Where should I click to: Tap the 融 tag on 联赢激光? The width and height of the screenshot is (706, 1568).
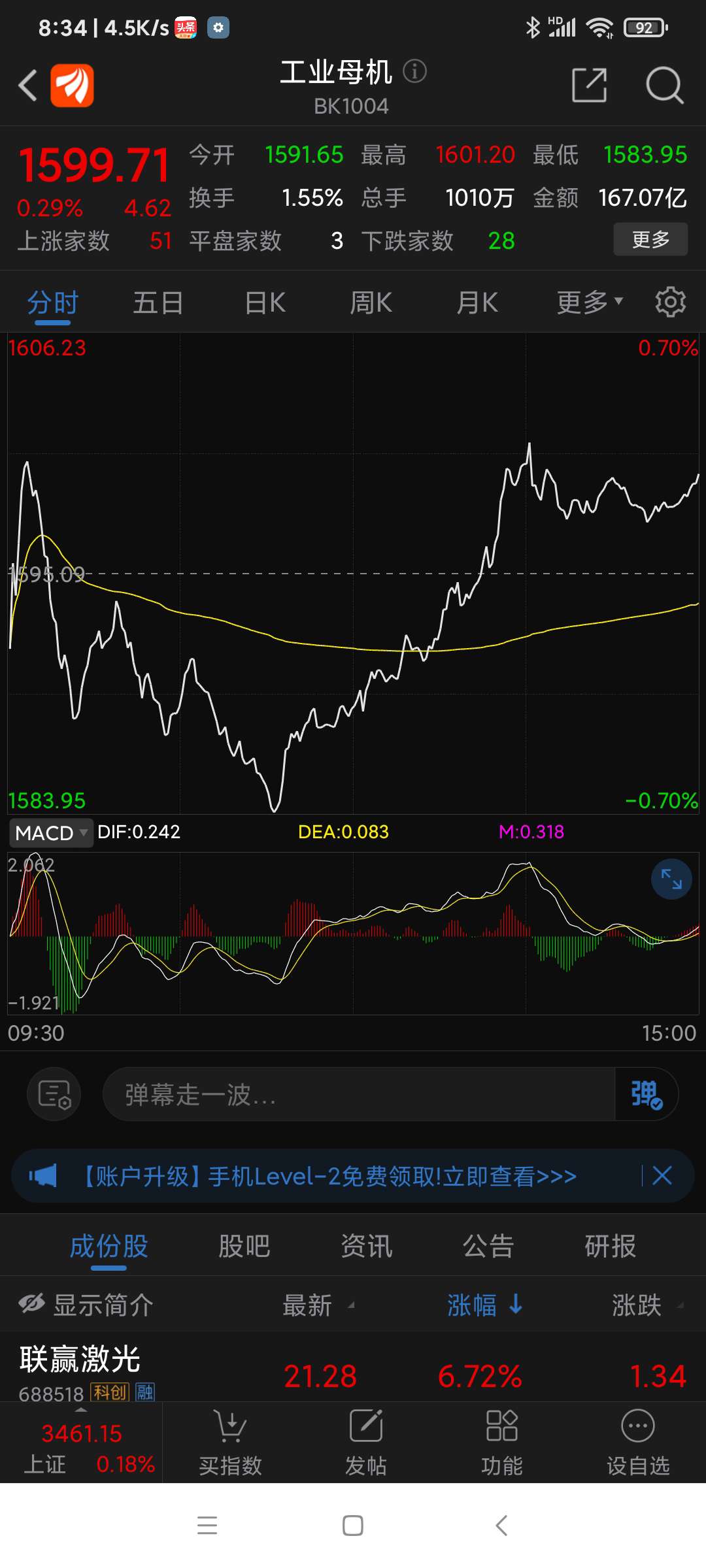(x=145, y=1392)
